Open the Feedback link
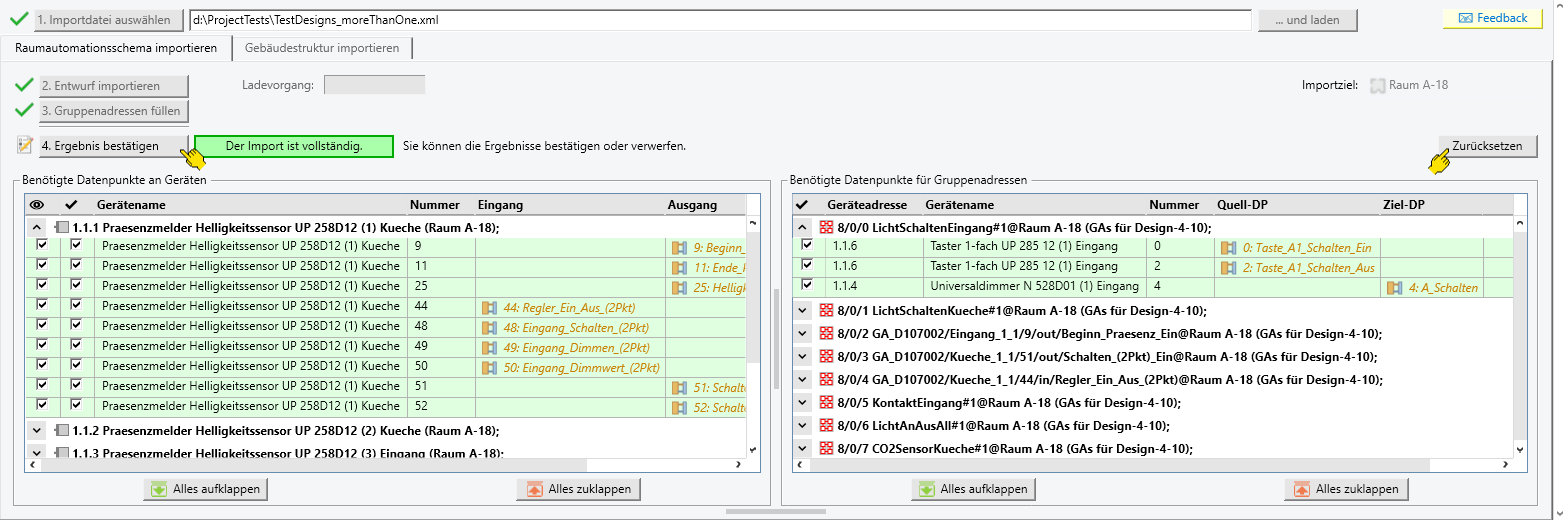 pos(1493,18)
